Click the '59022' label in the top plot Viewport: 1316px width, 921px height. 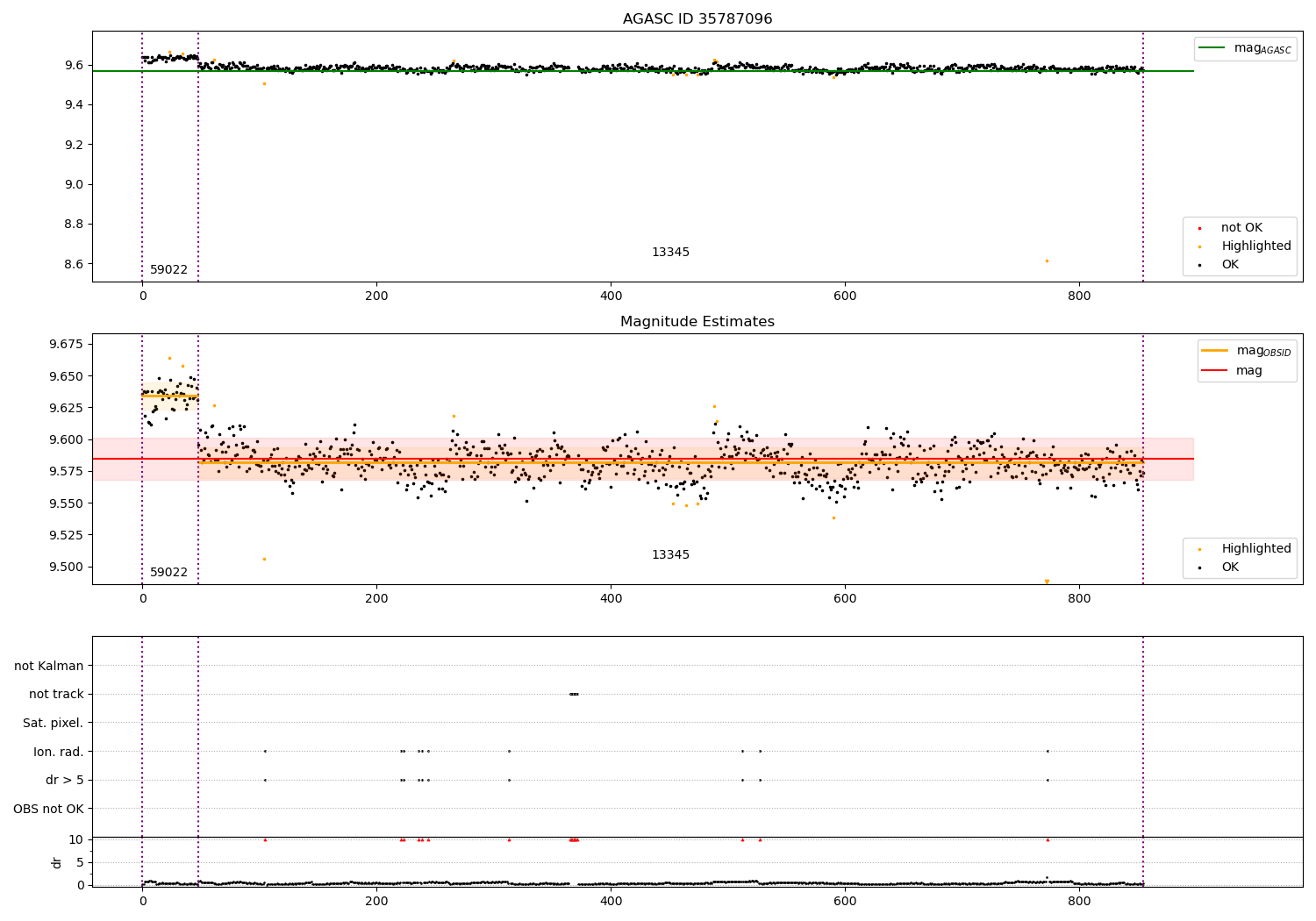tap(168, 270)
